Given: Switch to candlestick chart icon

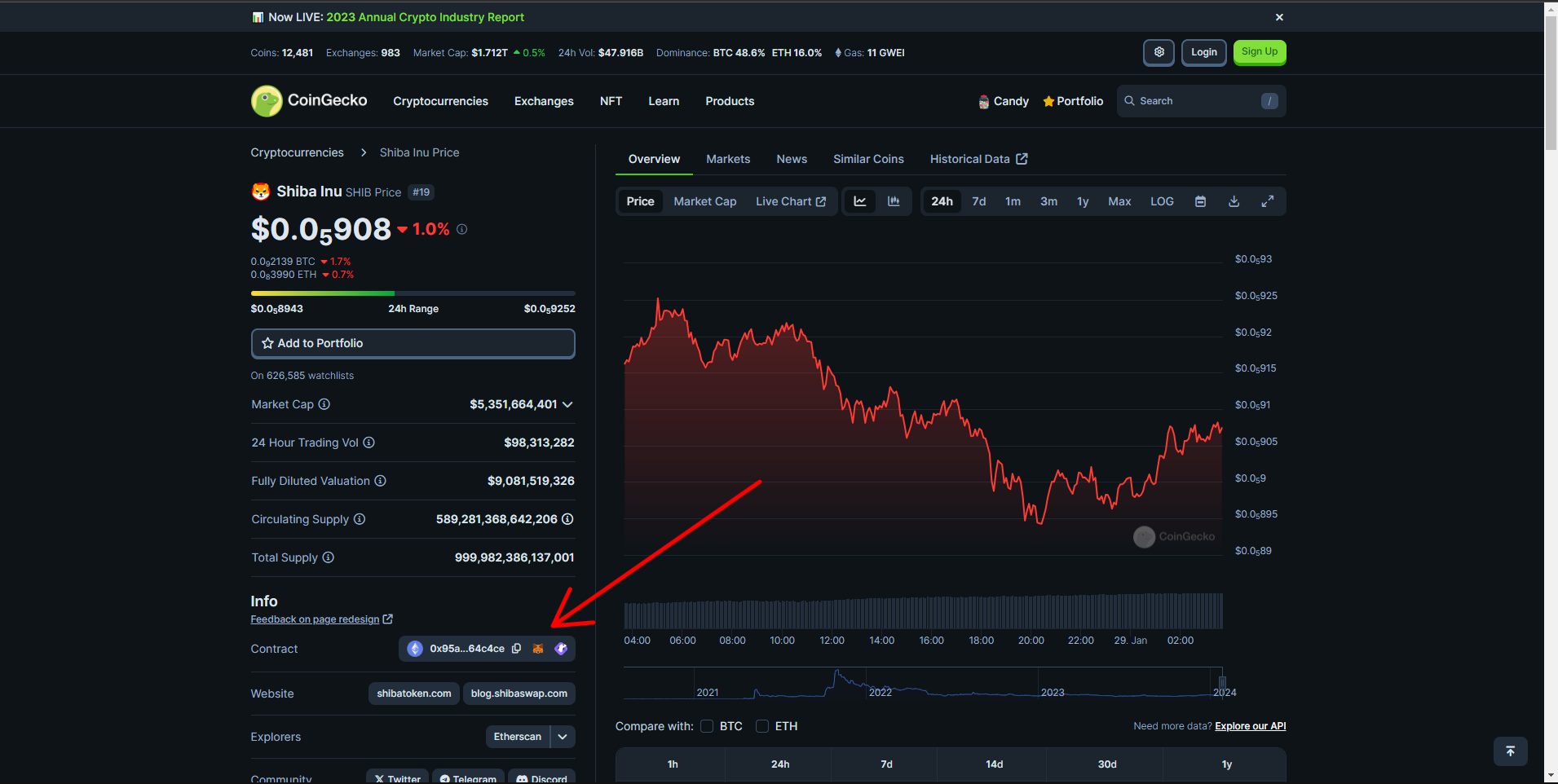Looking at the screenshot, I should click(x=894, y=201).
